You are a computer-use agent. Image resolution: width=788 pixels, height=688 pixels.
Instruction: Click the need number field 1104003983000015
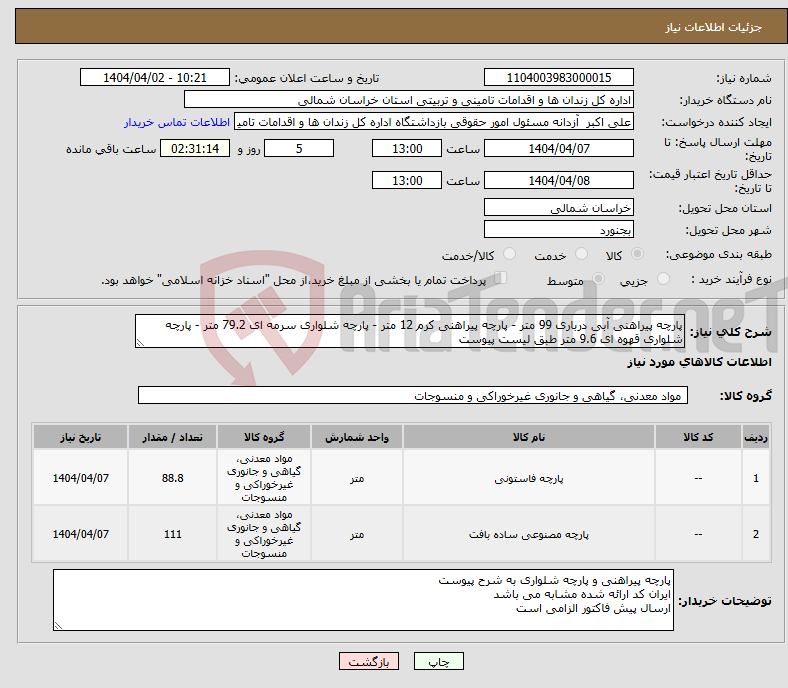[558, 77]
